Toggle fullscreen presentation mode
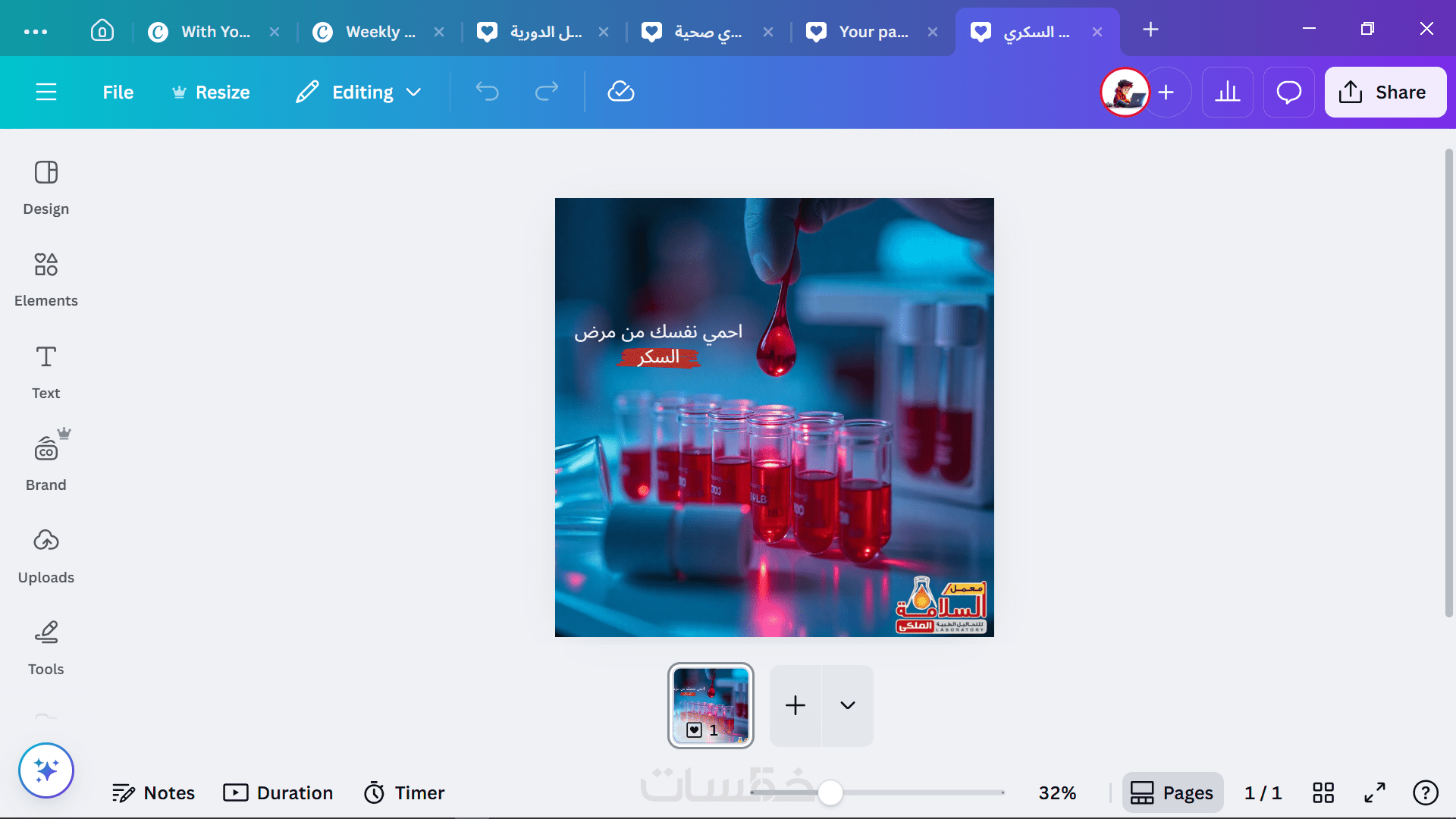Viewport: 1456px width, 819px height. pyautogui.click(x=1375, y=792)
